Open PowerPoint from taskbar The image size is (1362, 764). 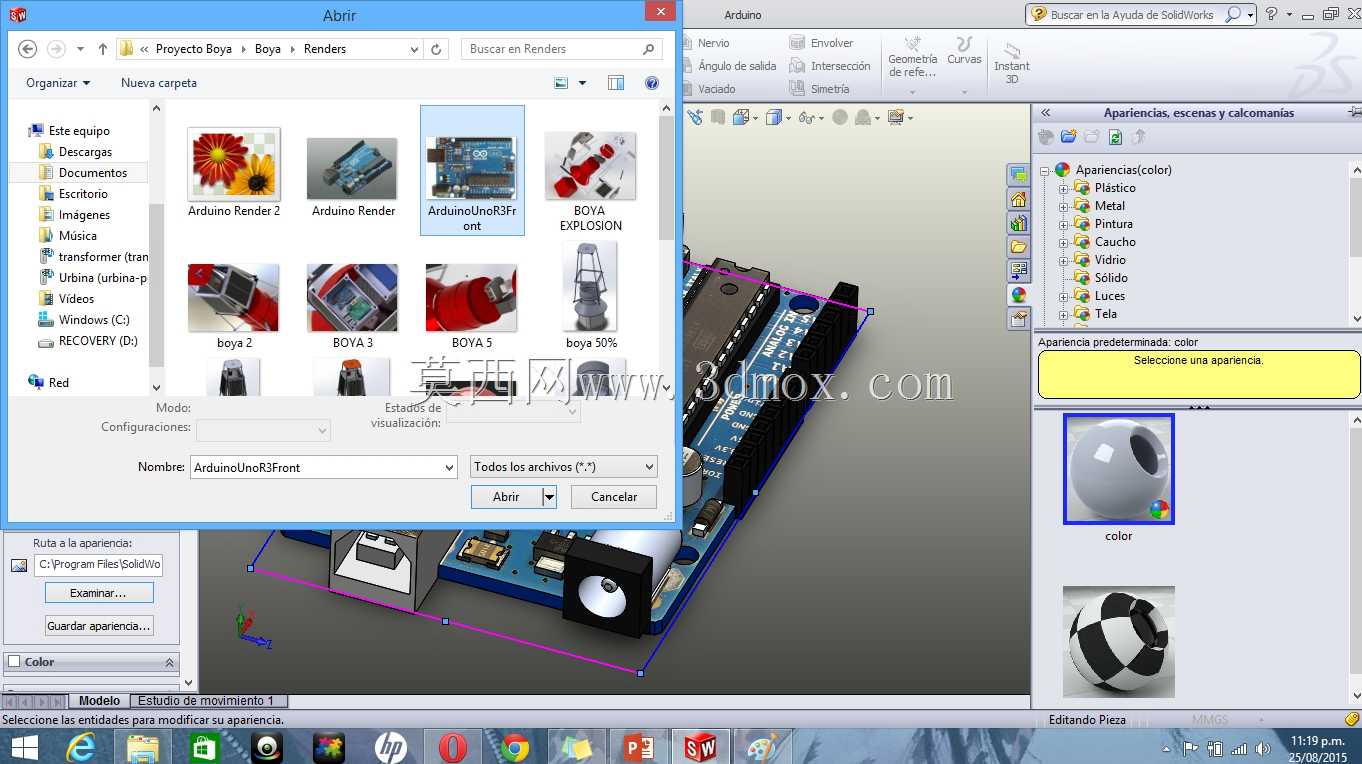coord(638,747)
